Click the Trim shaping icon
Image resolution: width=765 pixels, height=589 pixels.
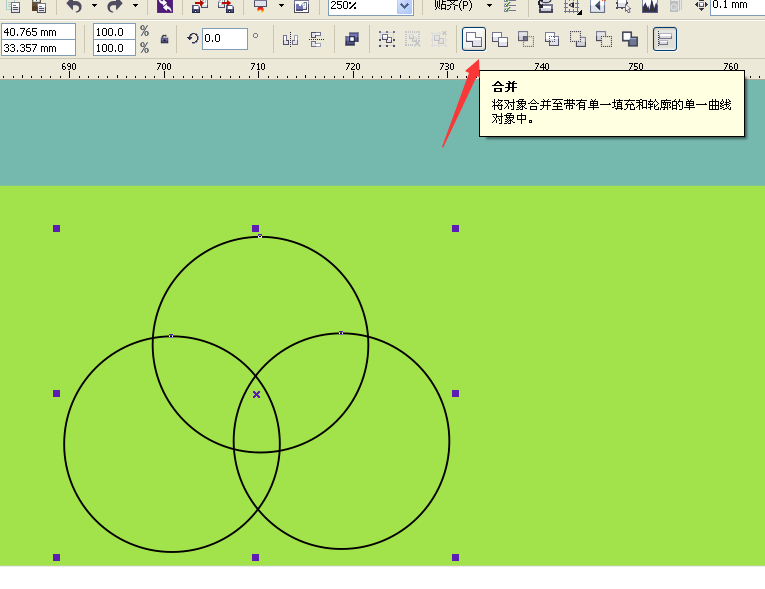point(500,39)
